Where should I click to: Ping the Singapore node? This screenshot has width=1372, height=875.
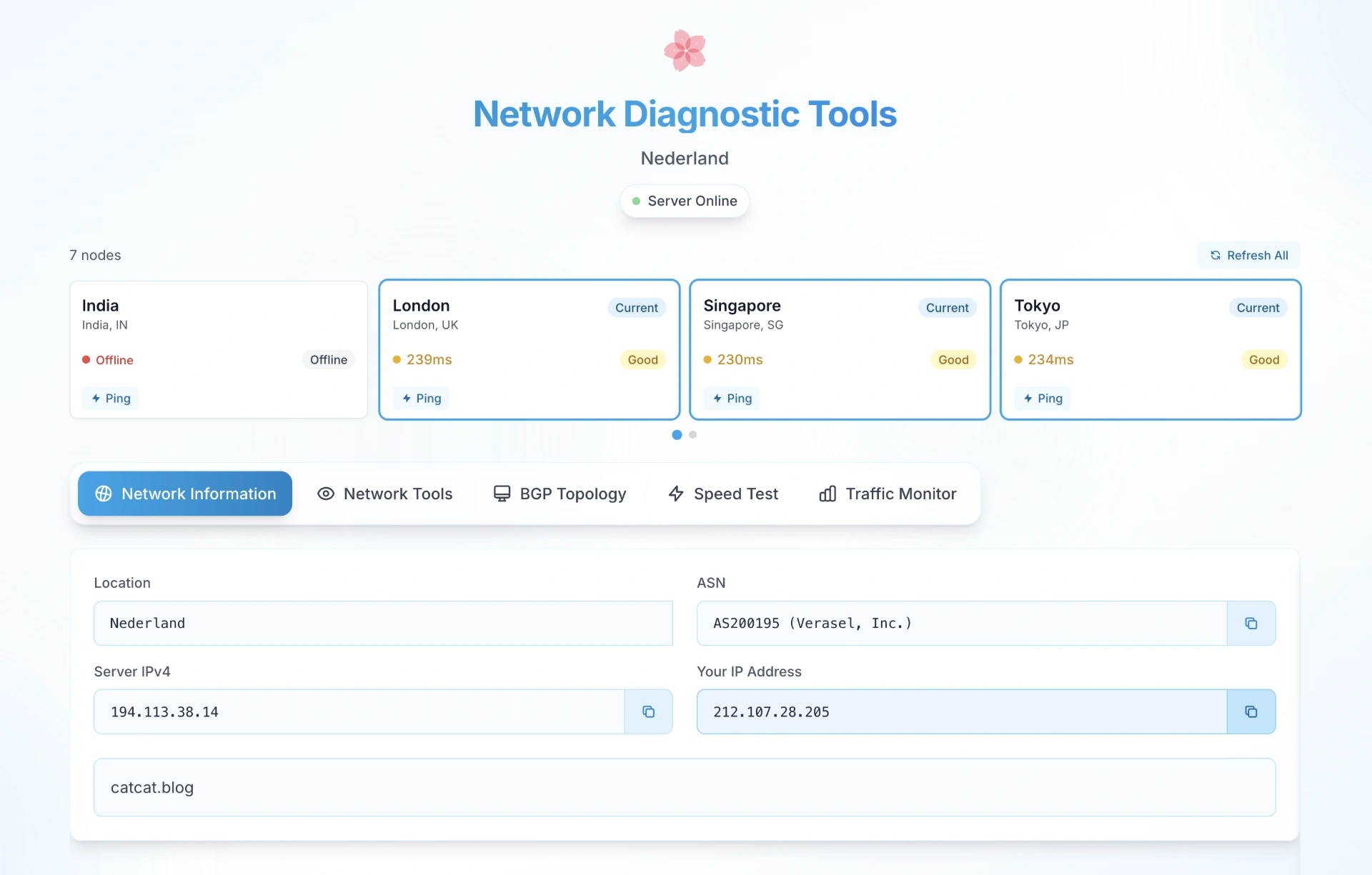(x=732, y=399)
